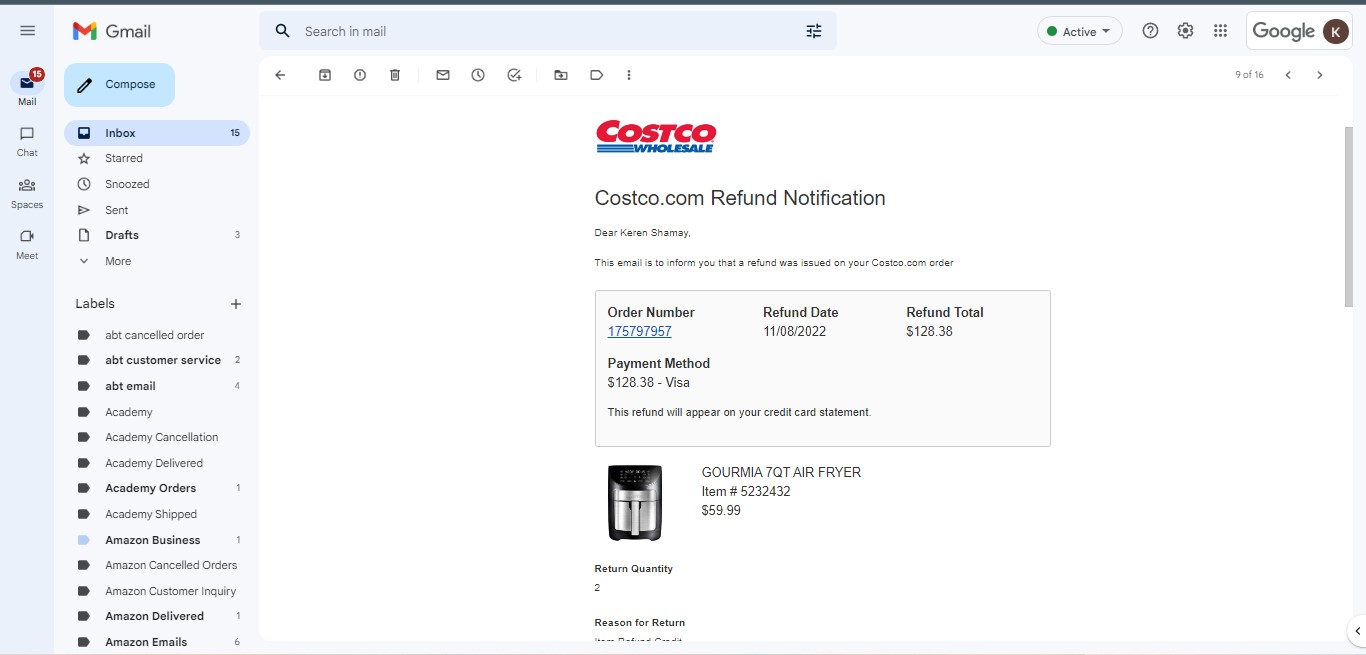Create a new label plus icon
The image size is (1366, 655).
(x=236, y=304)
